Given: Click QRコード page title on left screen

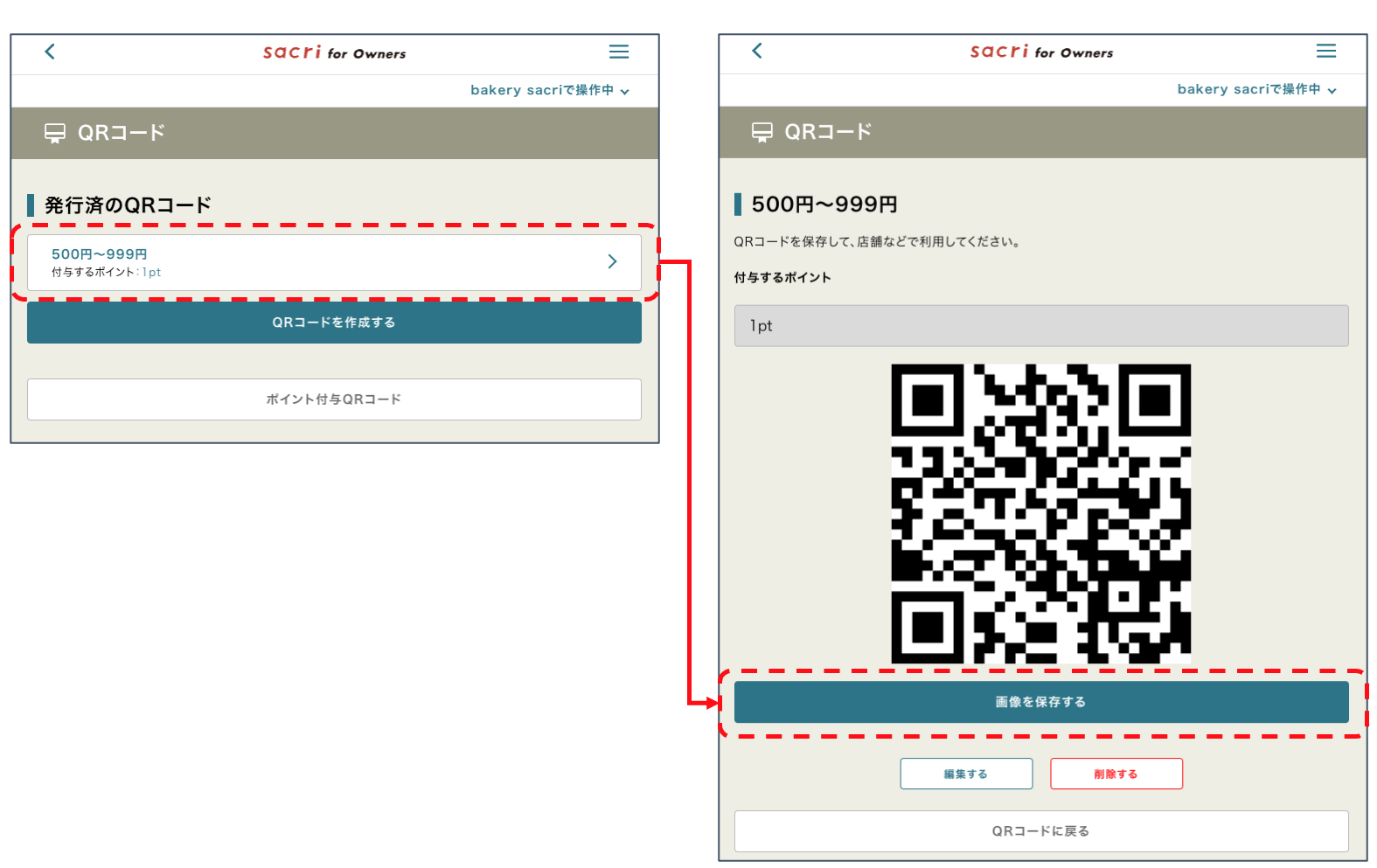Looking at the screenshot, I should click(122, 133).
